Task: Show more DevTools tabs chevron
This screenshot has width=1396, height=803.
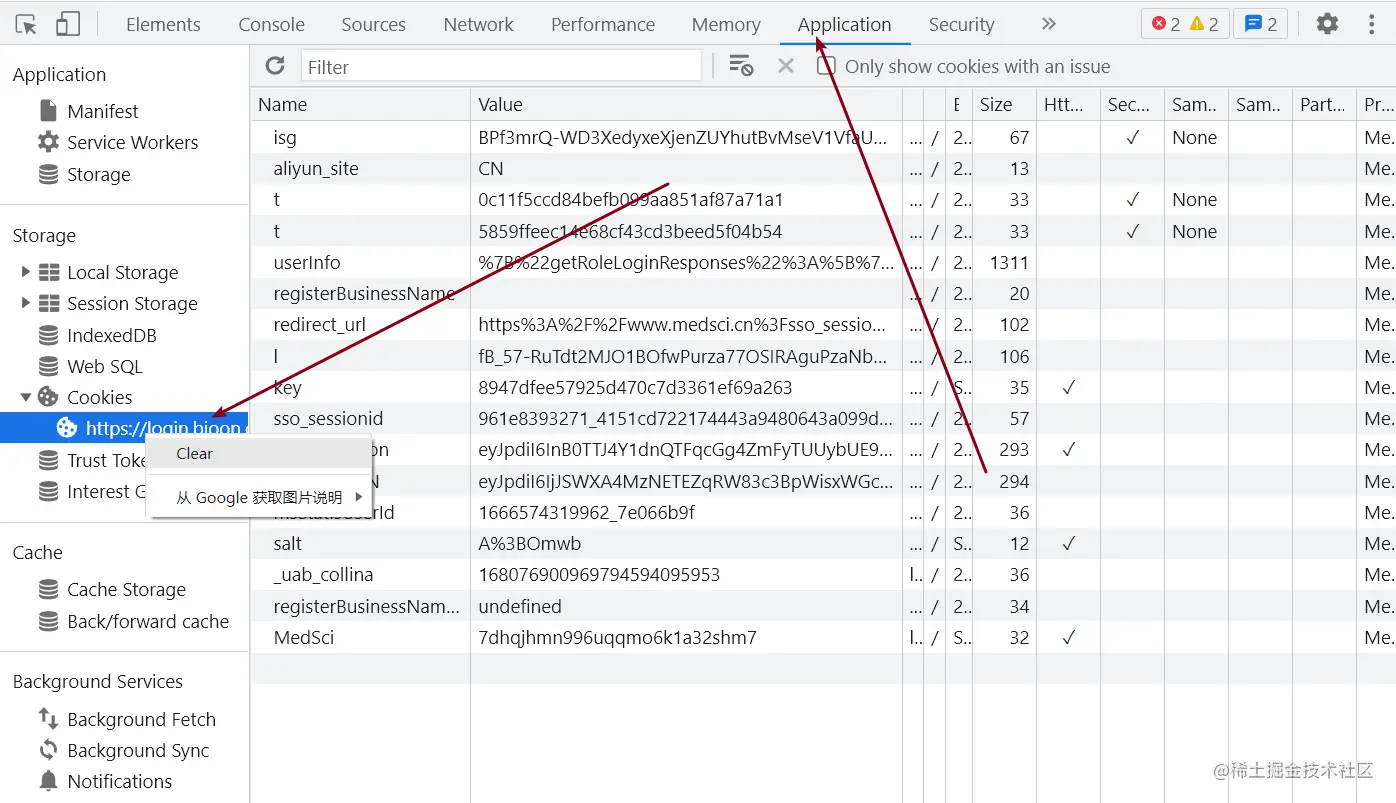Action: (1048, 24)
